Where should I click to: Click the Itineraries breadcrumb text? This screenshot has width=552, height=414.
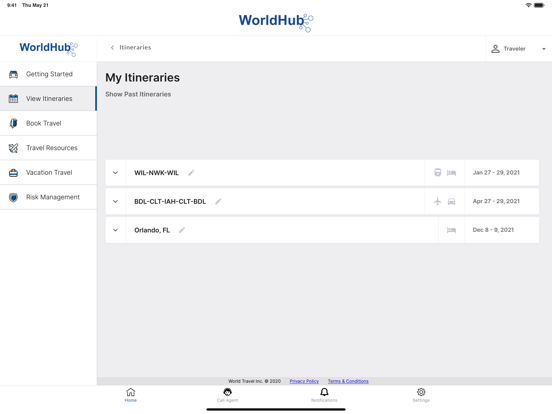[135, 48]
